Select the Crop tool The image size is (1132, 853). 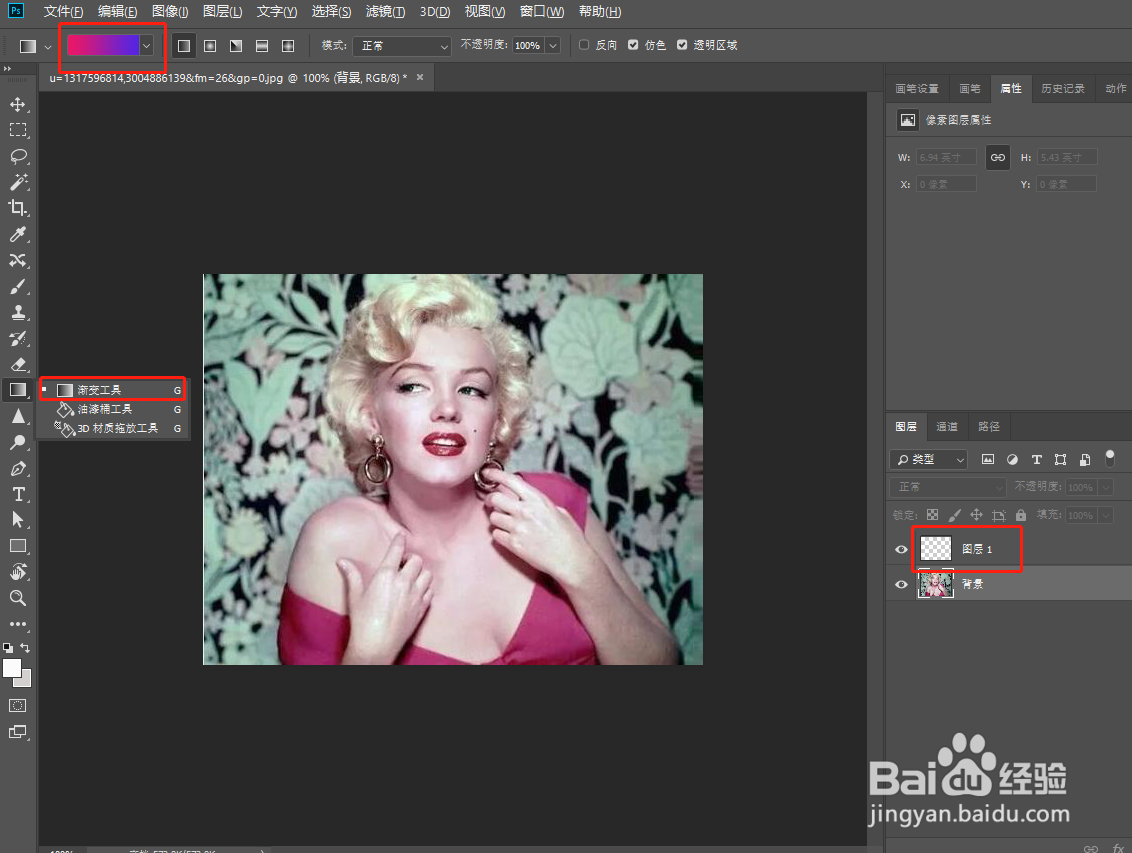point(18,208)
